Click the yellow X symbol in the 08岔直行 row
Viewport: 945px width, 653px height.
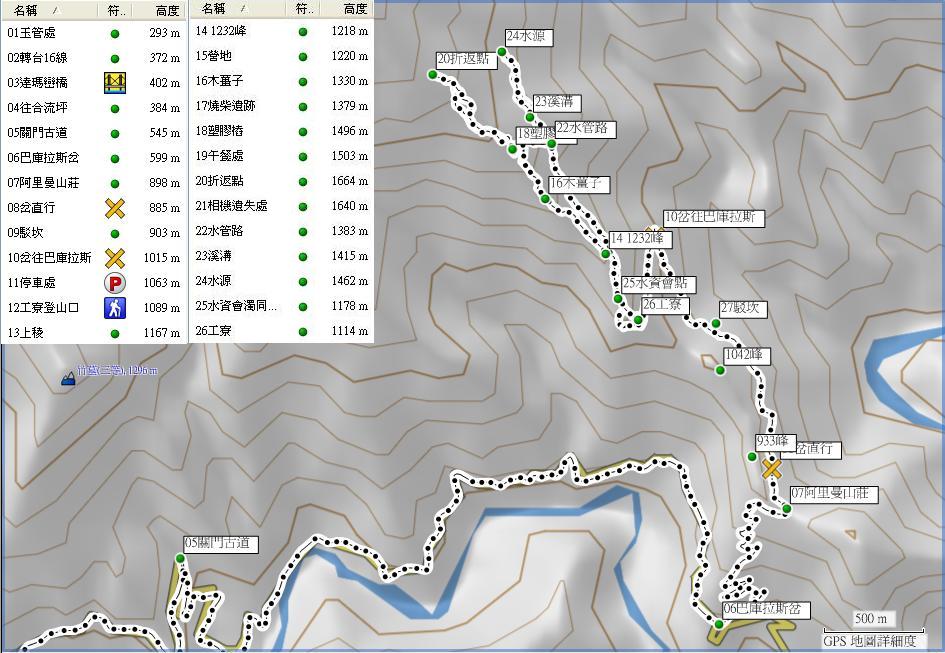115,208
